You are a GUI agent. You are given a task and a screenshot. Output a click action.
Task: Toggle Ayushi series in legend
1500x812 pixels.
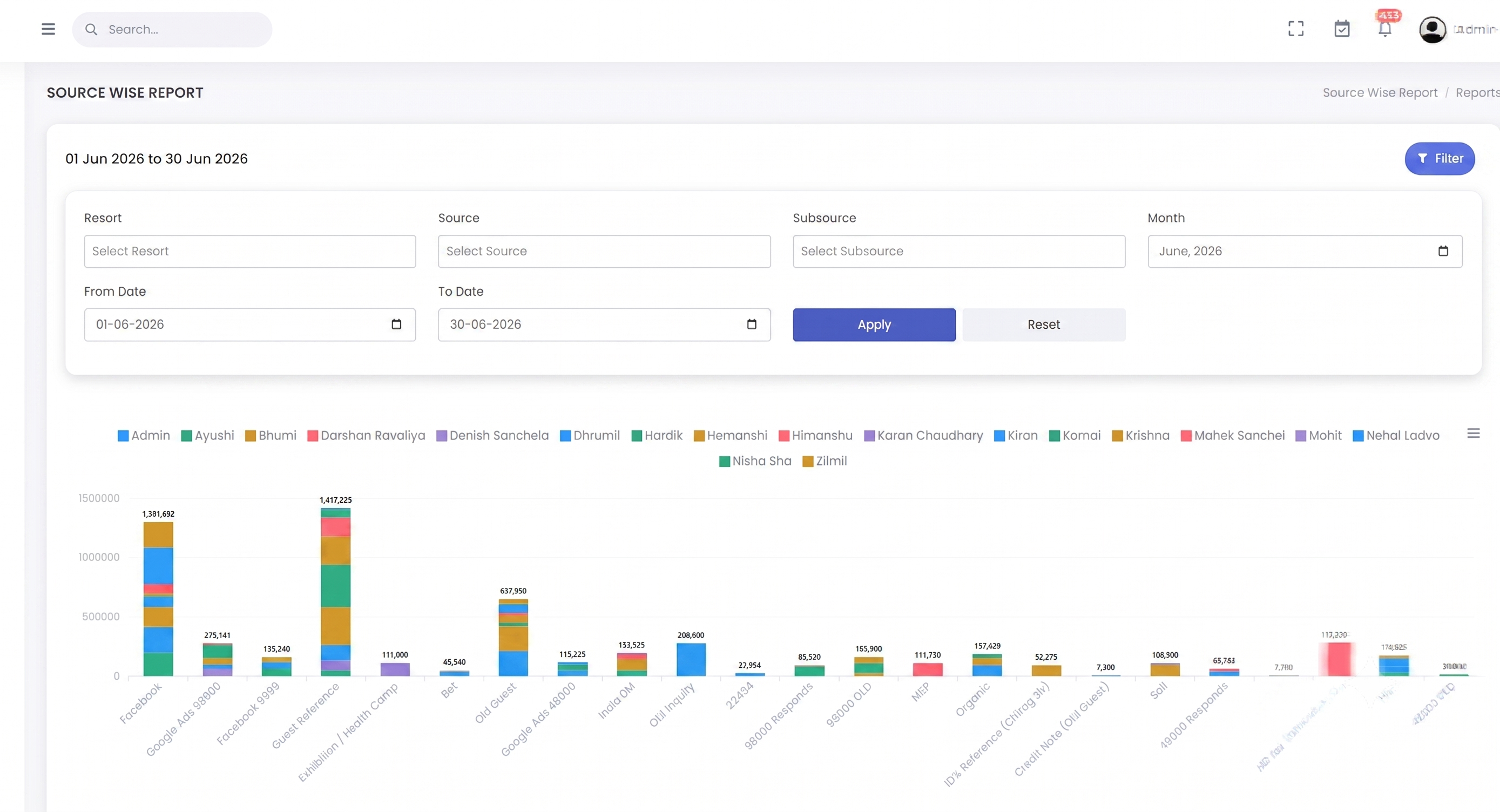[208, 435]
